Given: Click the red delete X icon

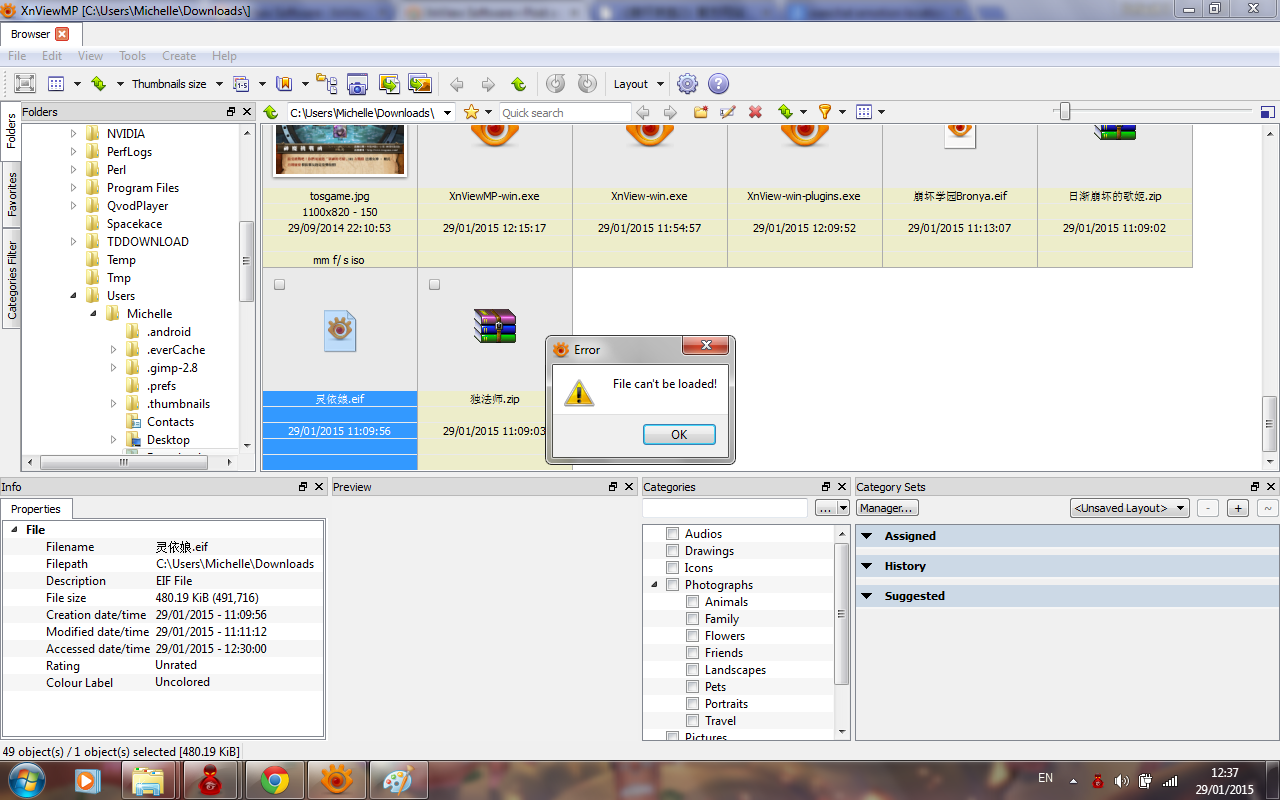Looking at the screenshot, I should pyautogui.click(x=756, y=112).
